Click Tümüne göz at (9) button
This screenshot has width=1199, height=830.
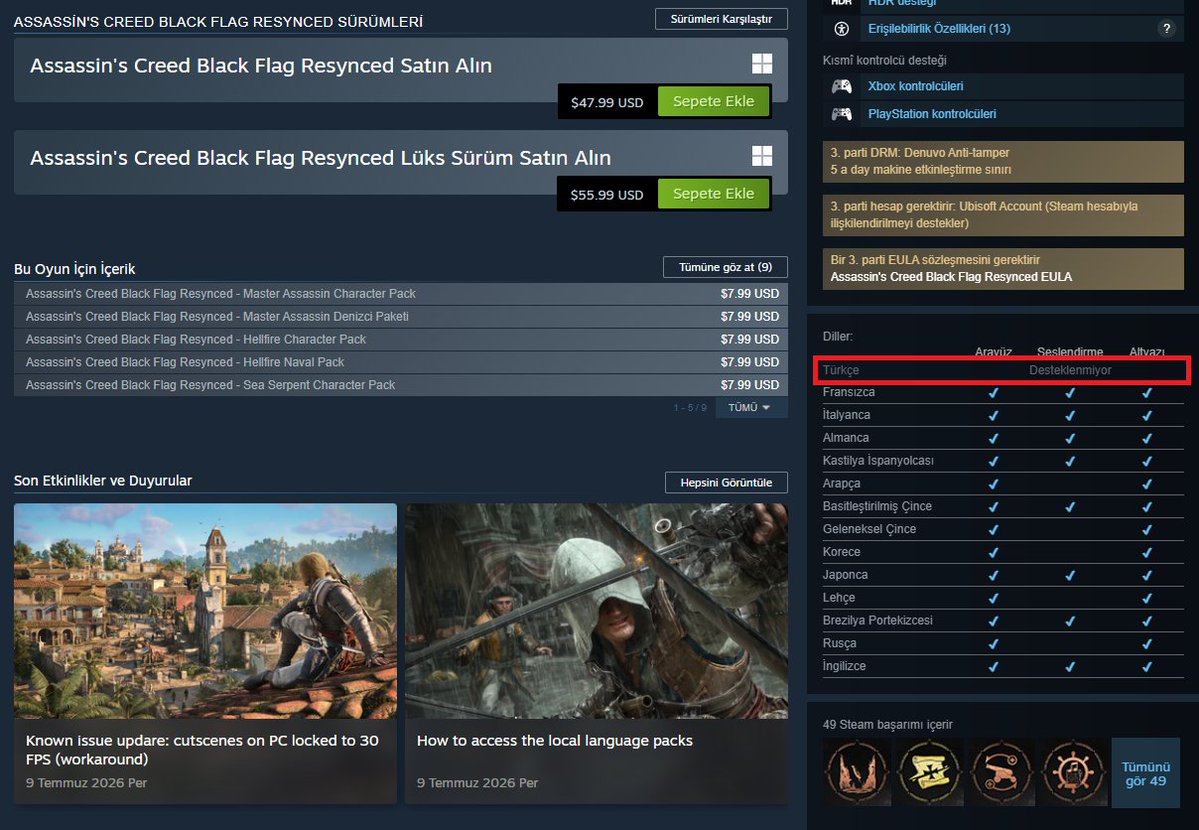point(725,267)
